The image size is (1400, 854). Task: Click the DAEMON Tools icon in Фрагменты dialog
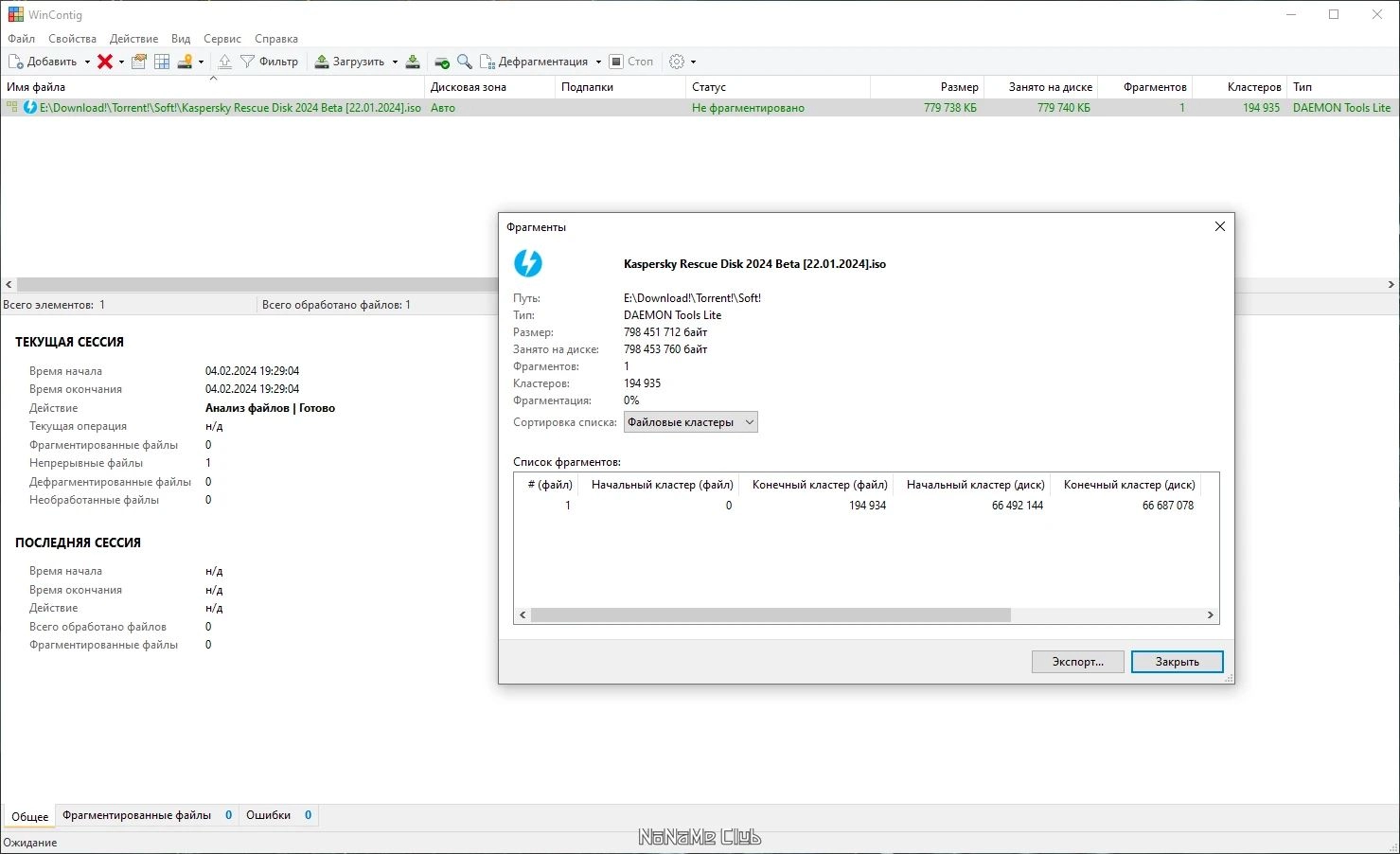tap(528, 263)
